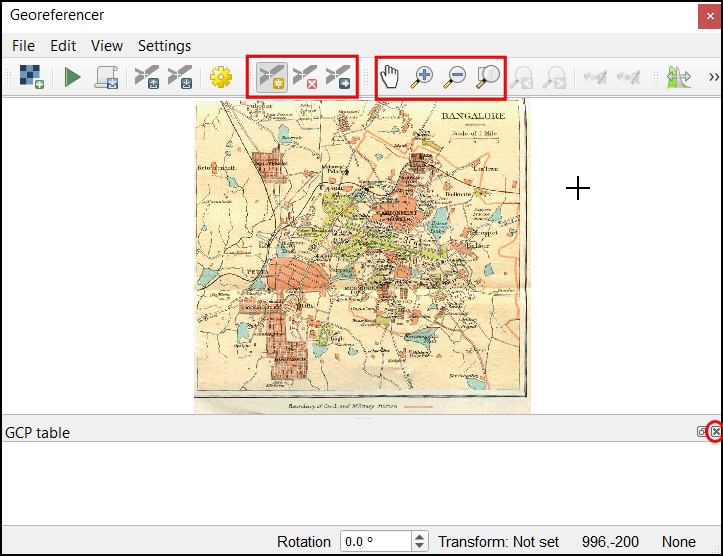Click the Full Histogram Stretch icon
723x556 pixels.
click(x=679, y=77)
